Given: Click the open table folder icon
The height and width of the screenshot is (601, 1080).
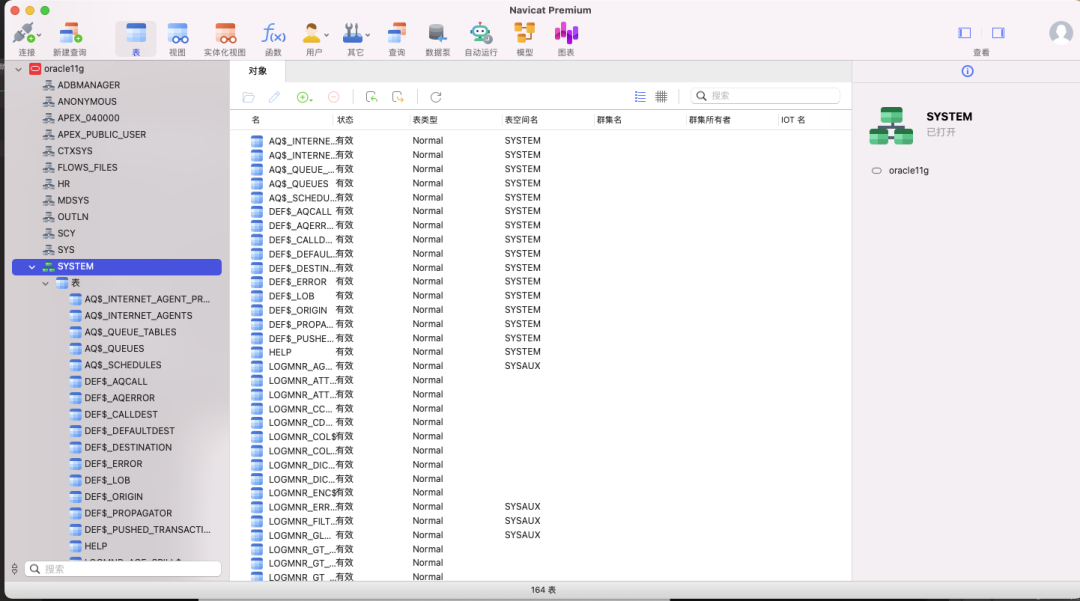Looking at the screenshot, I should (x=249, y=97).
